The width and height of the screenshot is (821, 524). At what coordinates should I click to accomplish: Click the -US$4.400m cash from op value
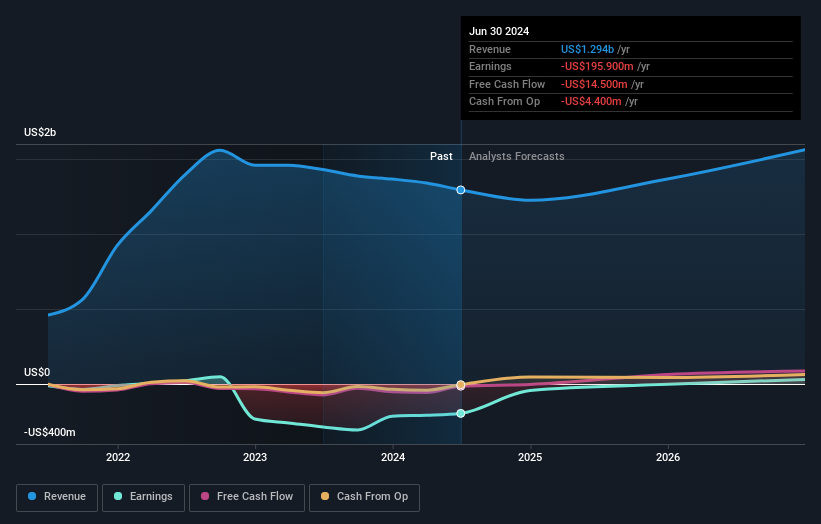591,102
